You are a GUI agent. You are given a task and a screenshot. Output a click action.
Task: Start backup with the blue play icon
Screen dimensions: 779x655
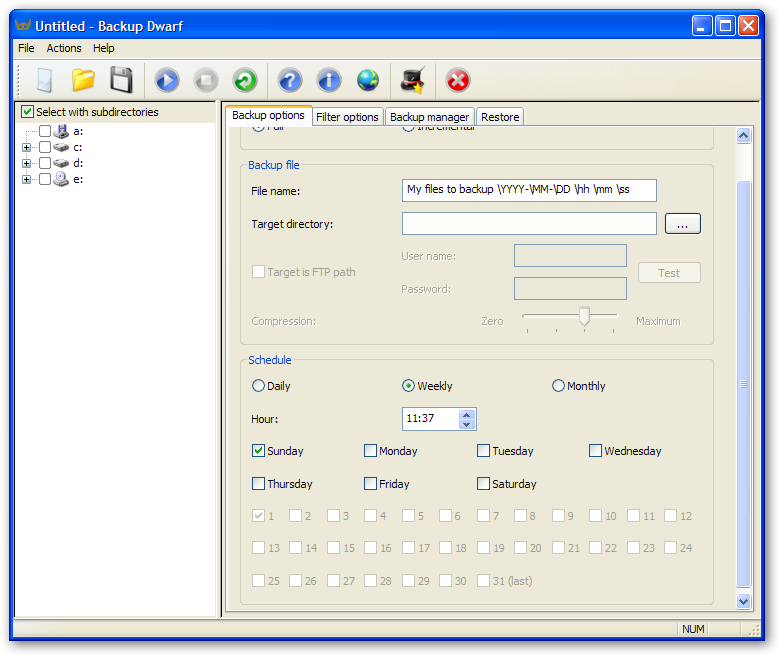[x=167, y=80]
